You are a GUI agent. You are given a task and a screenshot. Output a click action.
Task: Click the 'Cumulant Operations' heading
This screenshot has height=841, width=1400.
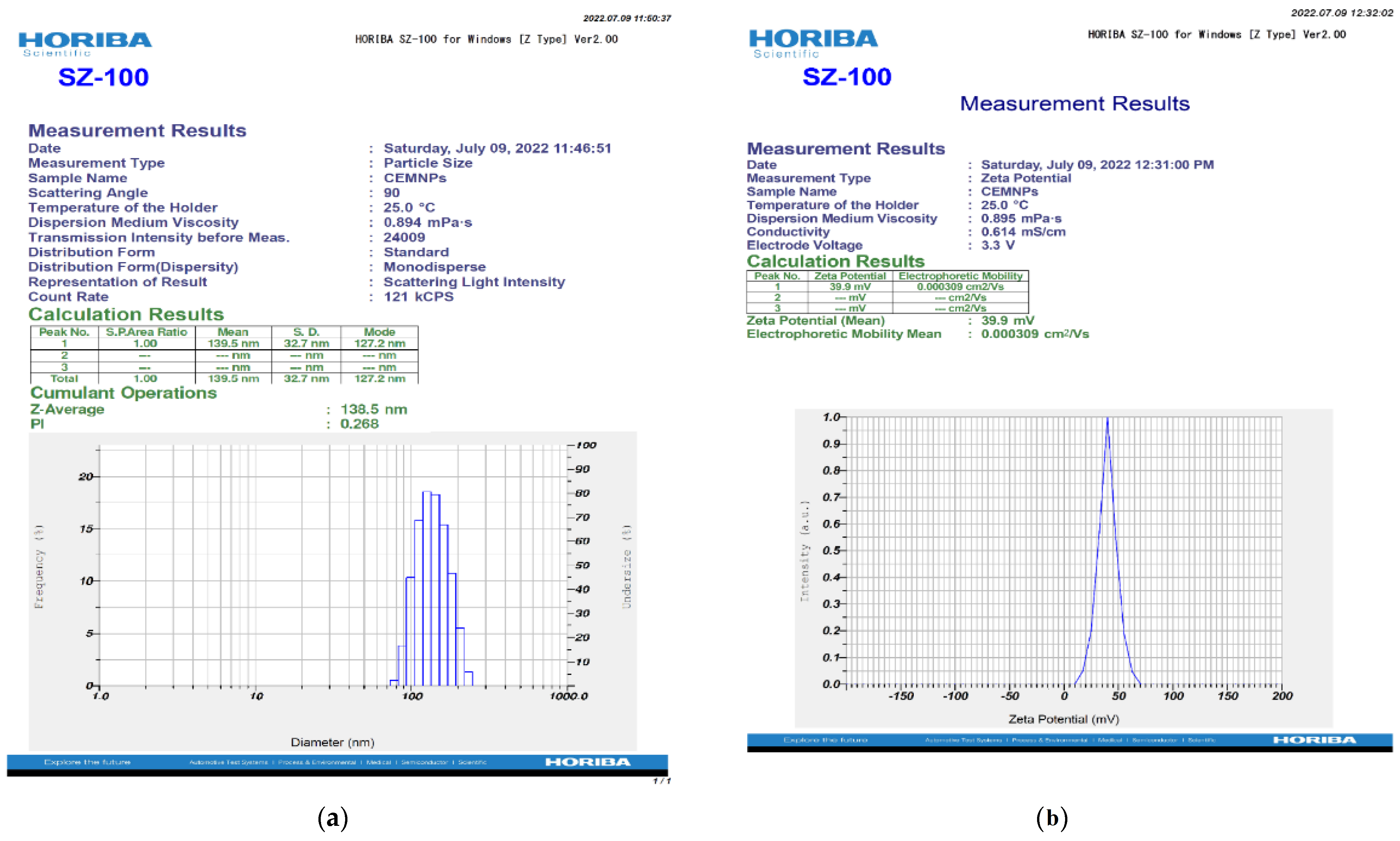pos(124,393)
